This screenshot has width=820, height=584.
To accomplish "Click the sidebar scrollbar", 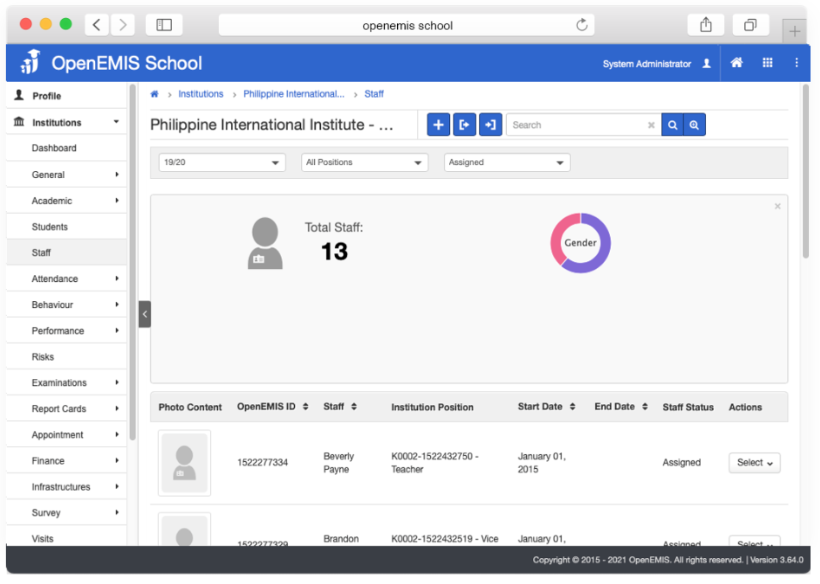I will coord(132,261).
